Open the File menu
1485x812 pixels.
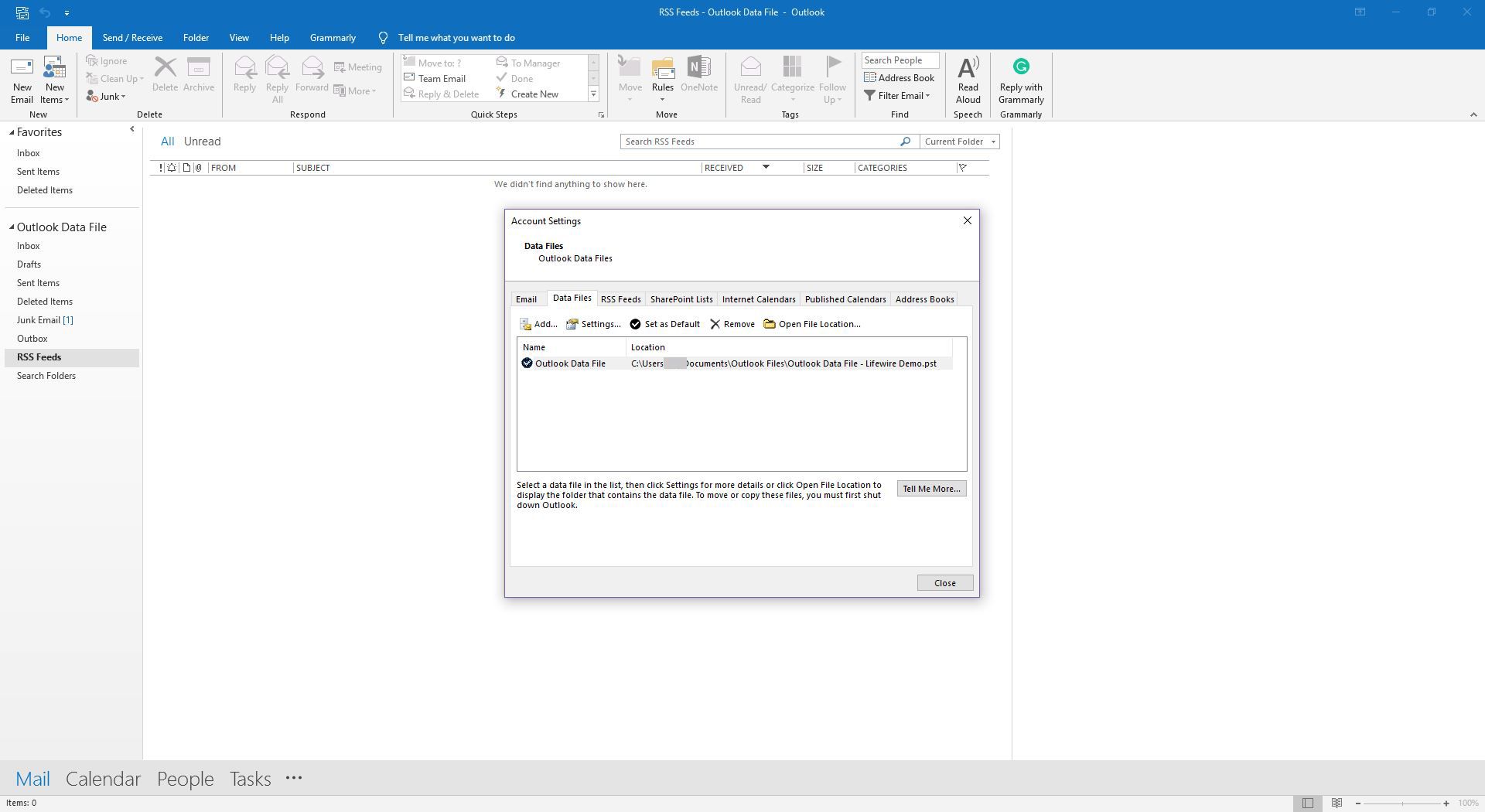point(22,38)
